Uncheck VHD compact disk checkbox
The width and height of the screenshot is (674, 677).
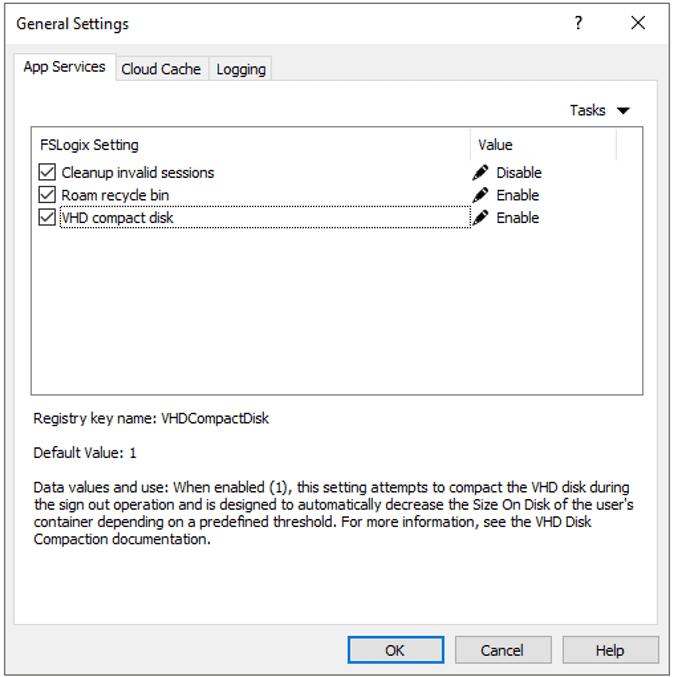pos(47,218)
